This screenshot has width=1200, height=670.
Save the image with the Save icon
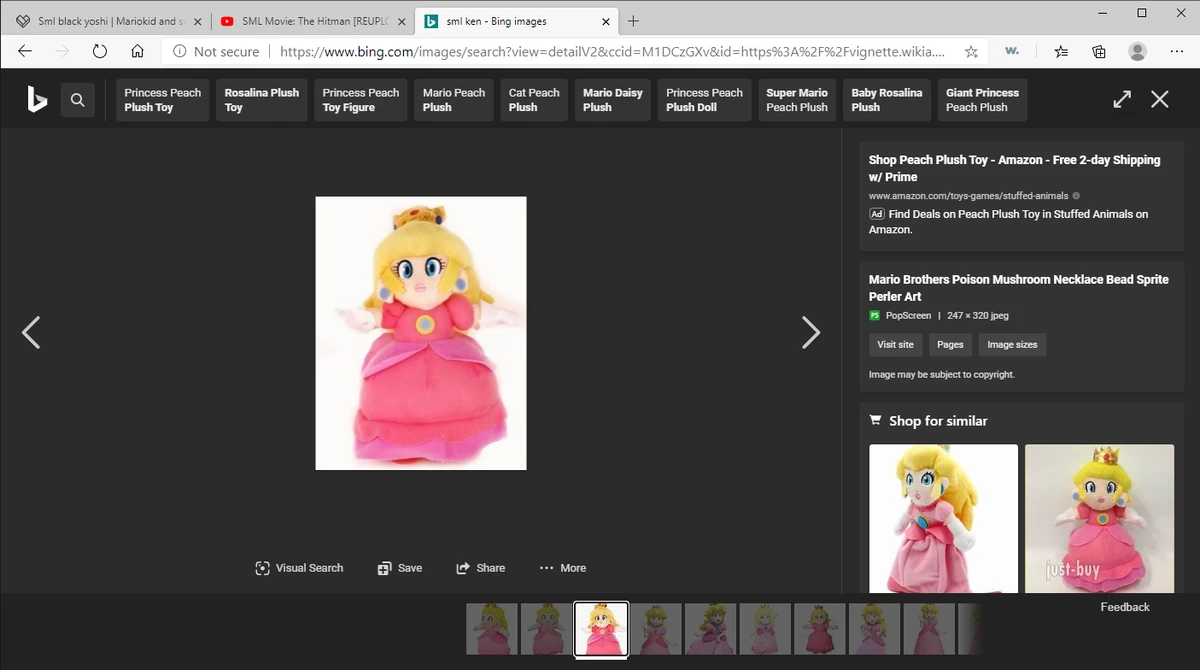(x=400, y=567)
